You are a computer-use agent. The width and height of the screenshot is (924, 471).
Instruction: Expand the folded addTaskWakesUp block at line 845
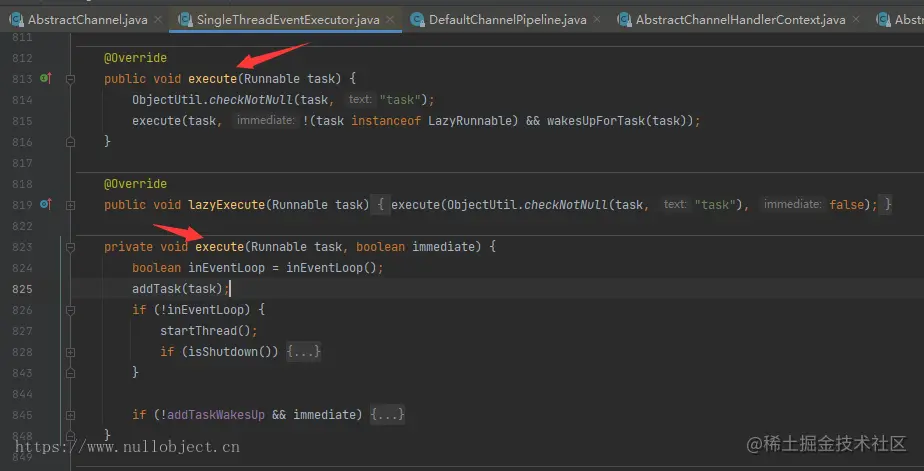point(70,415)
